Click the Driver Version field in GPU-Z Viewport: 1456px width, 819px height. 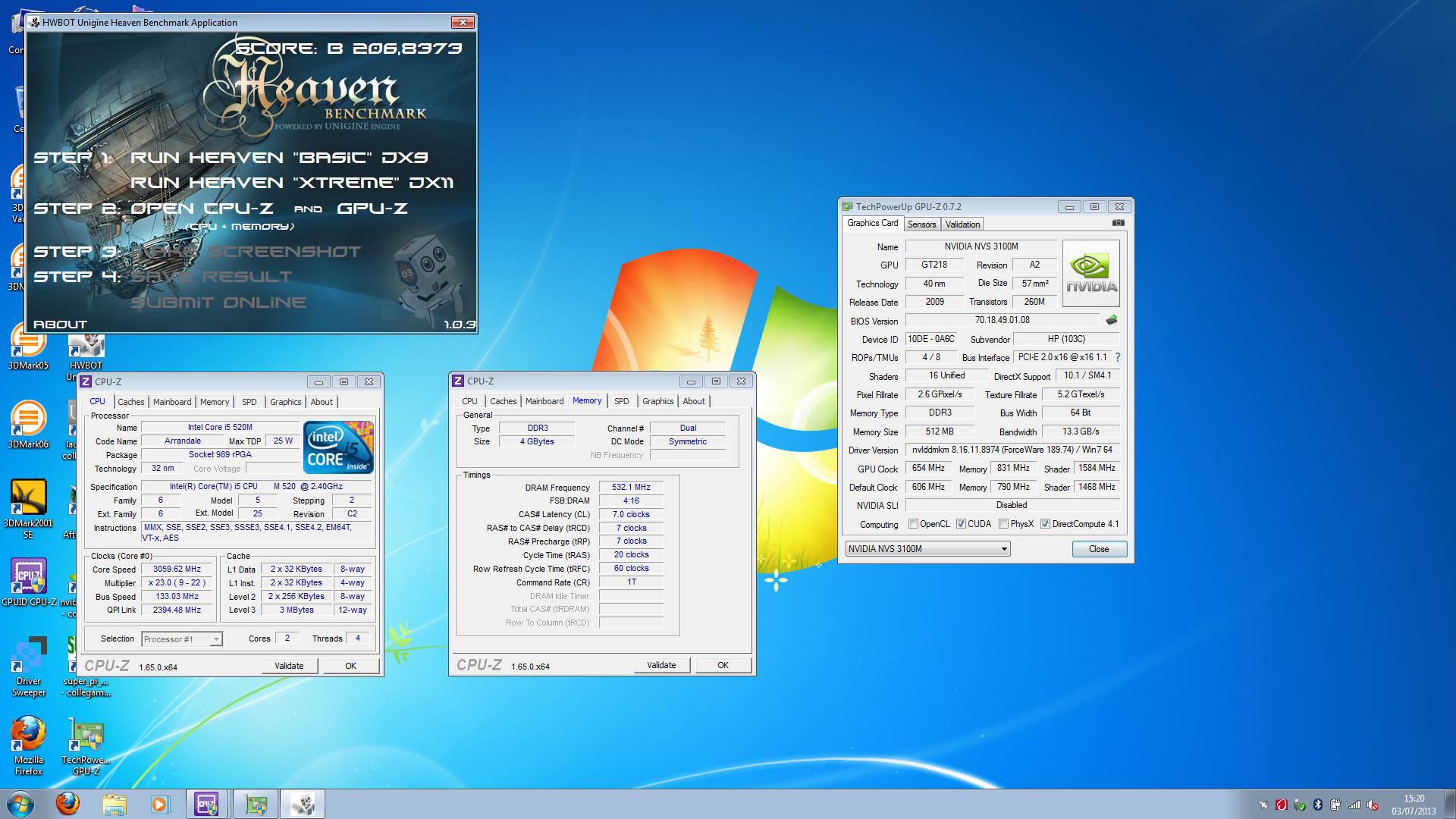(1012, 450)
